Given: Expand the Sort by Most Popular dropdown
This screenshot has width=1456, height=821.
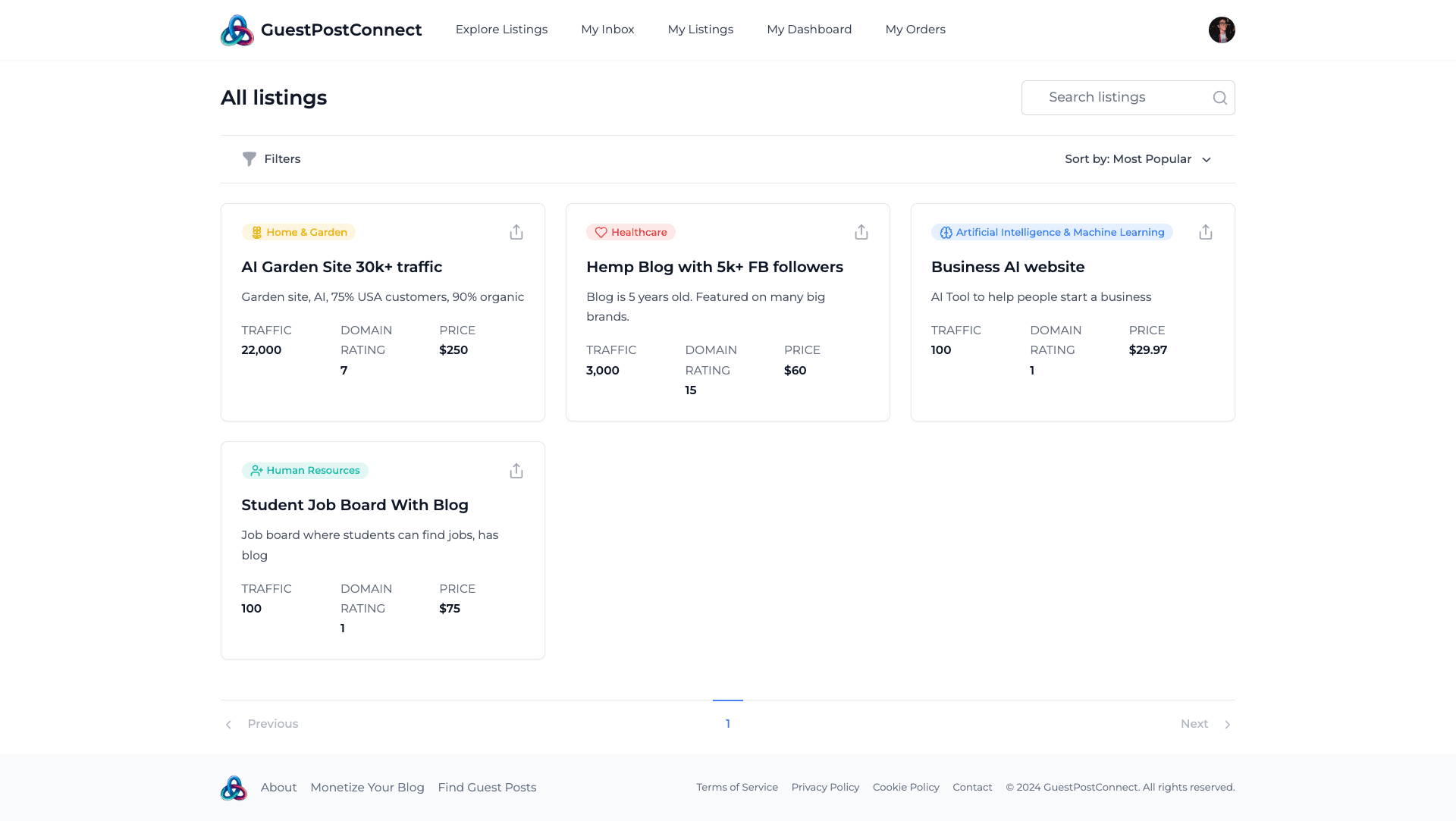Looking at the screenshot, I should [x=1137, y=159].
